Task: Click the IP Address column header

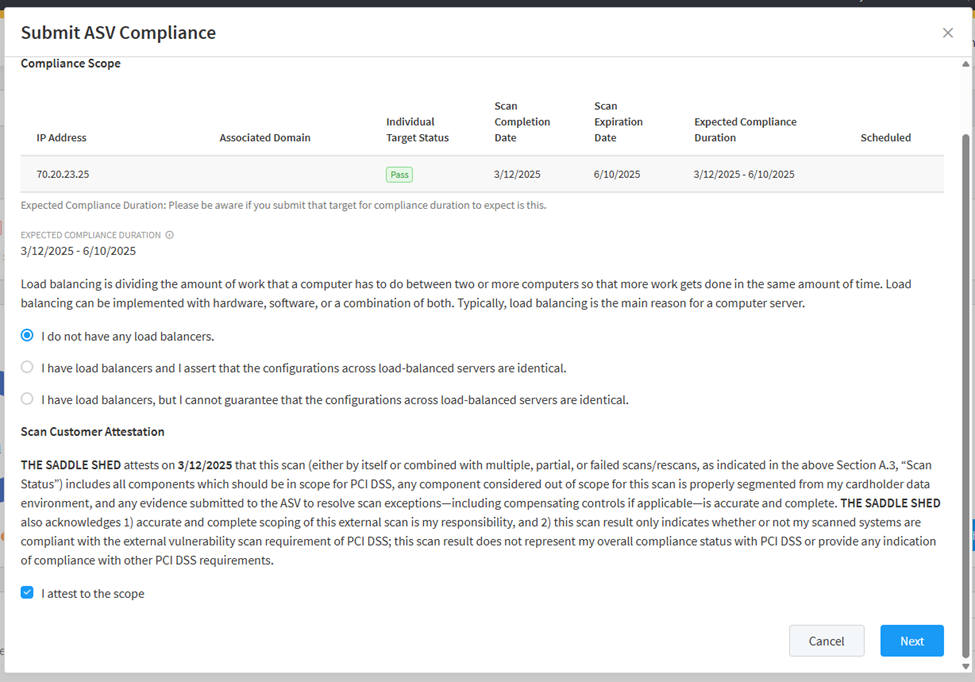Action: 62,138
